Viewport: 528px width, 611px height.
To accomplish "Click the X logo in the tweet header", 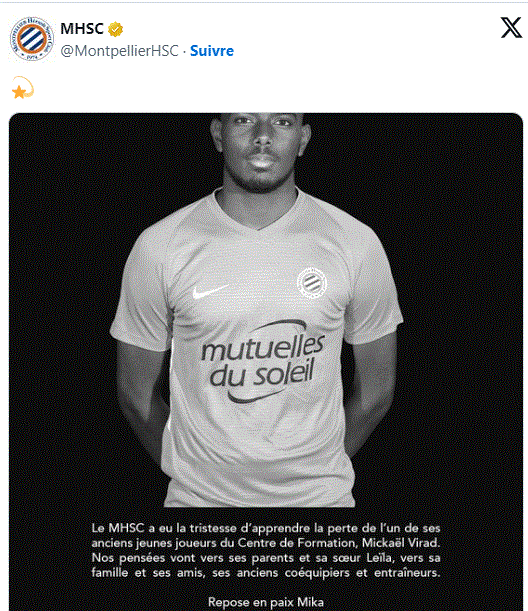I will 511,28.
